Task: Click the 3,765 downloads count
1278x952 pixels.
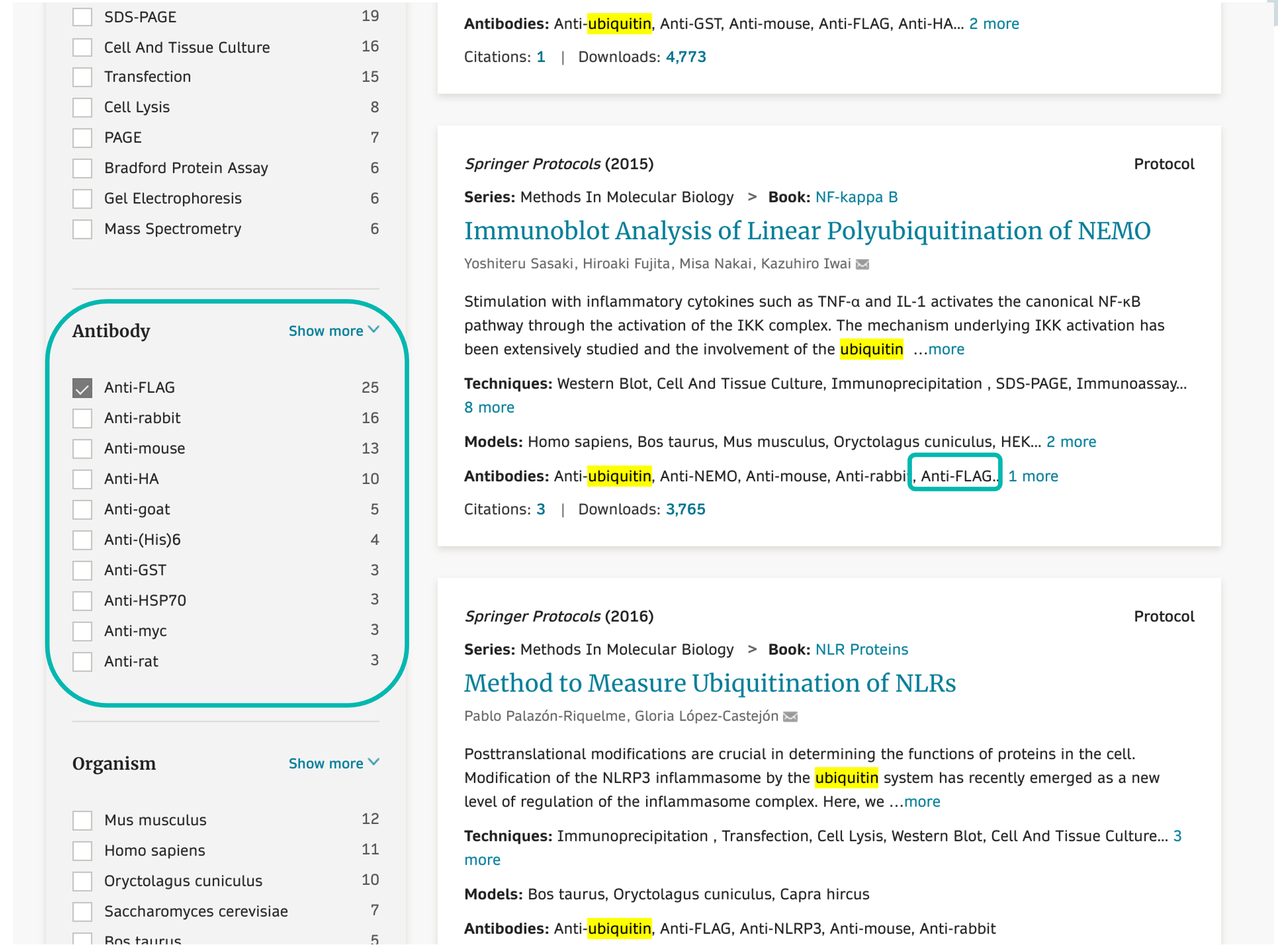Action: (x=685, y=509)
